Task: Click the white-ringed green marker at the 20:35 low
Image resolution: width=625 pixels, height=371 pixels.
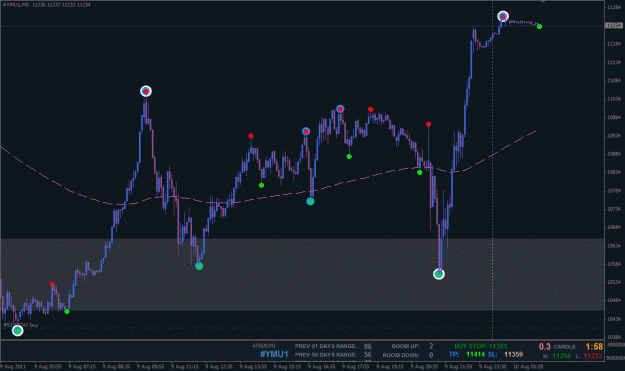Action: pos(439,274)
